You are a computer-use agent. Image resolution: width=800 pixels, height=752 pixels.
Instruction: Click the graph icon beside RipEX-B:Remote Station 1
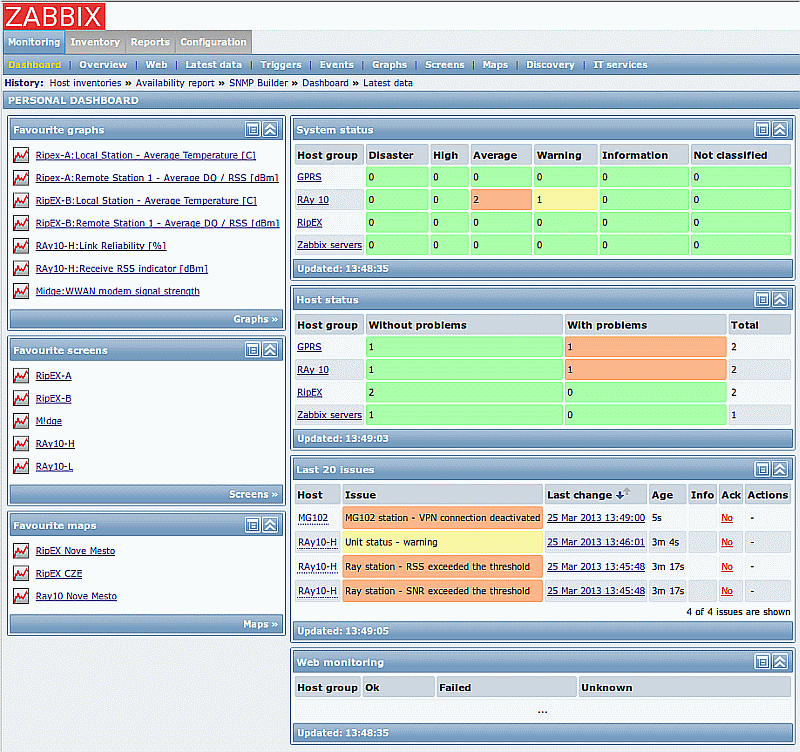(21, 223)
